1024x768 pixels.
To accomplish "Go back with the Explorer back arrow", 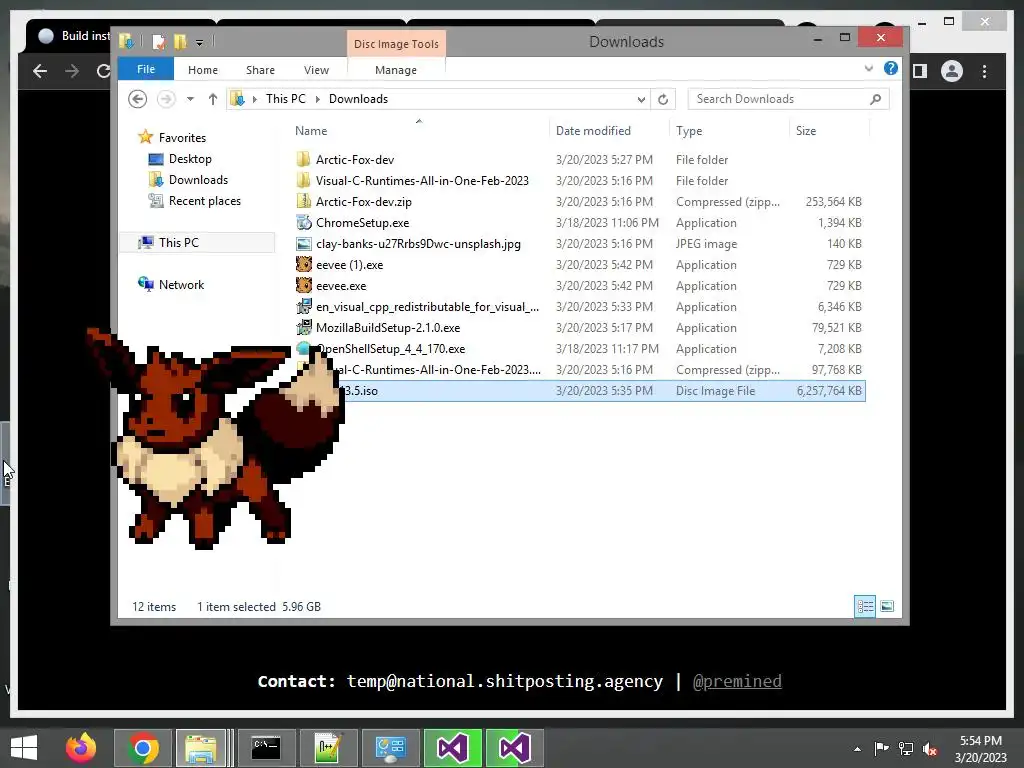I will point(137,99).
